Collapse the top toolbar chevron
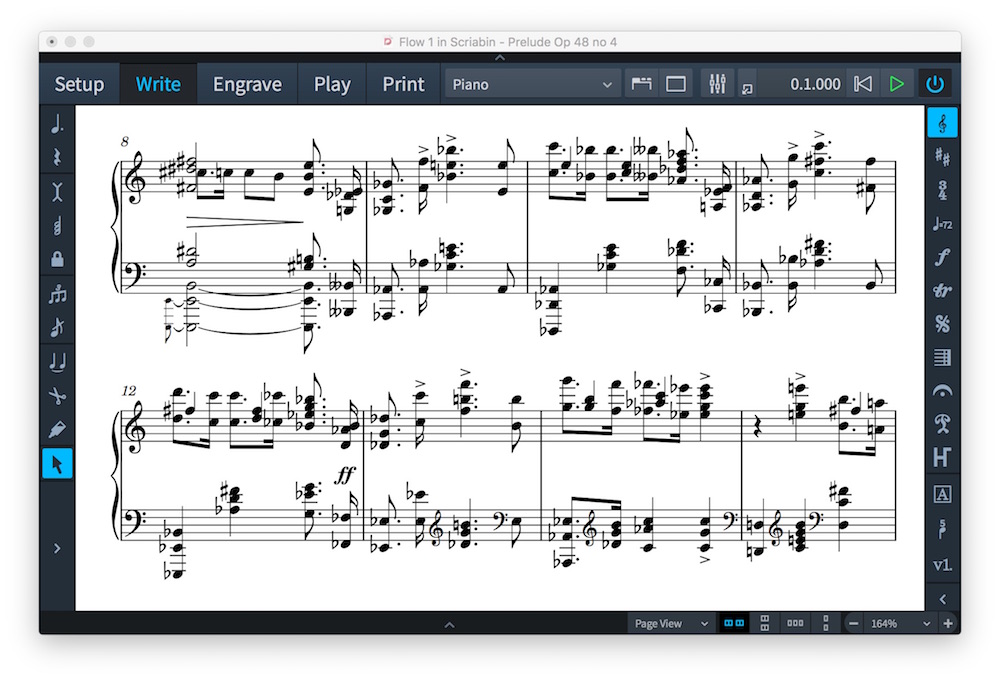1000x681 pixels. pyautogui.click(x=500, y=57)
